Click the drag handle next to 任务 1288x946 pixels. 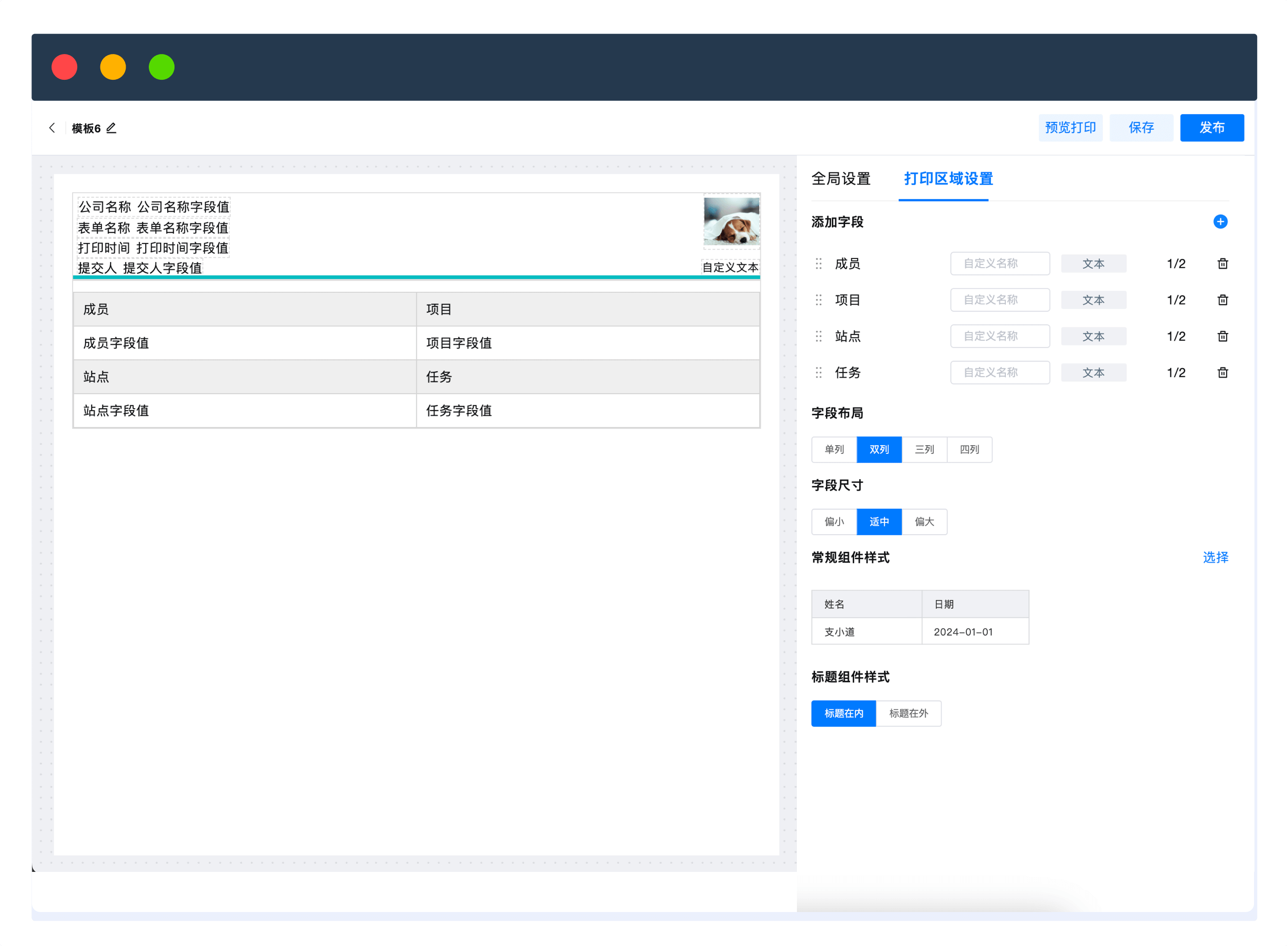pos(819,373)
